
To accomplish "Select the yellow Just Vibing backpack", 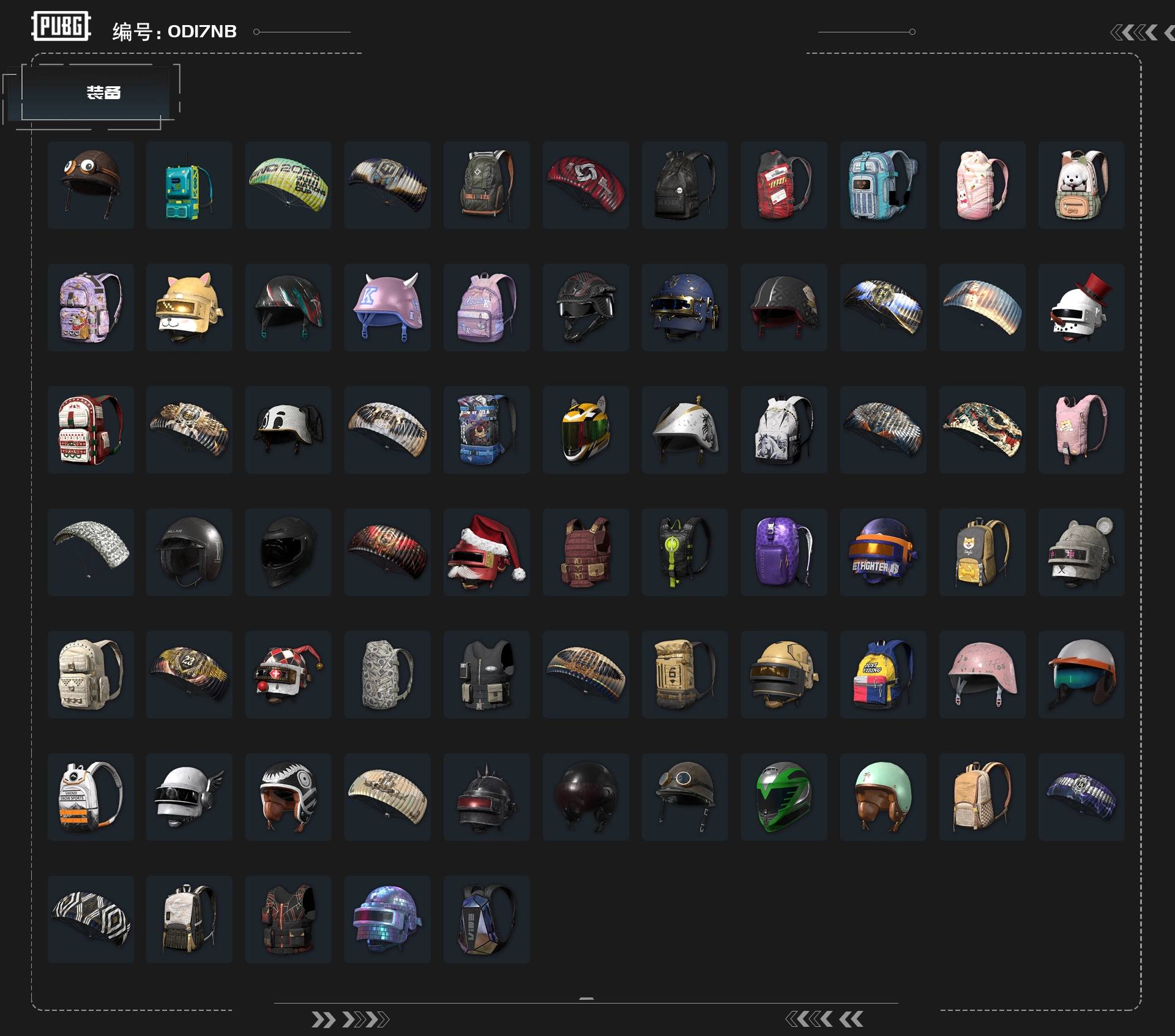I will click(883, 674).
